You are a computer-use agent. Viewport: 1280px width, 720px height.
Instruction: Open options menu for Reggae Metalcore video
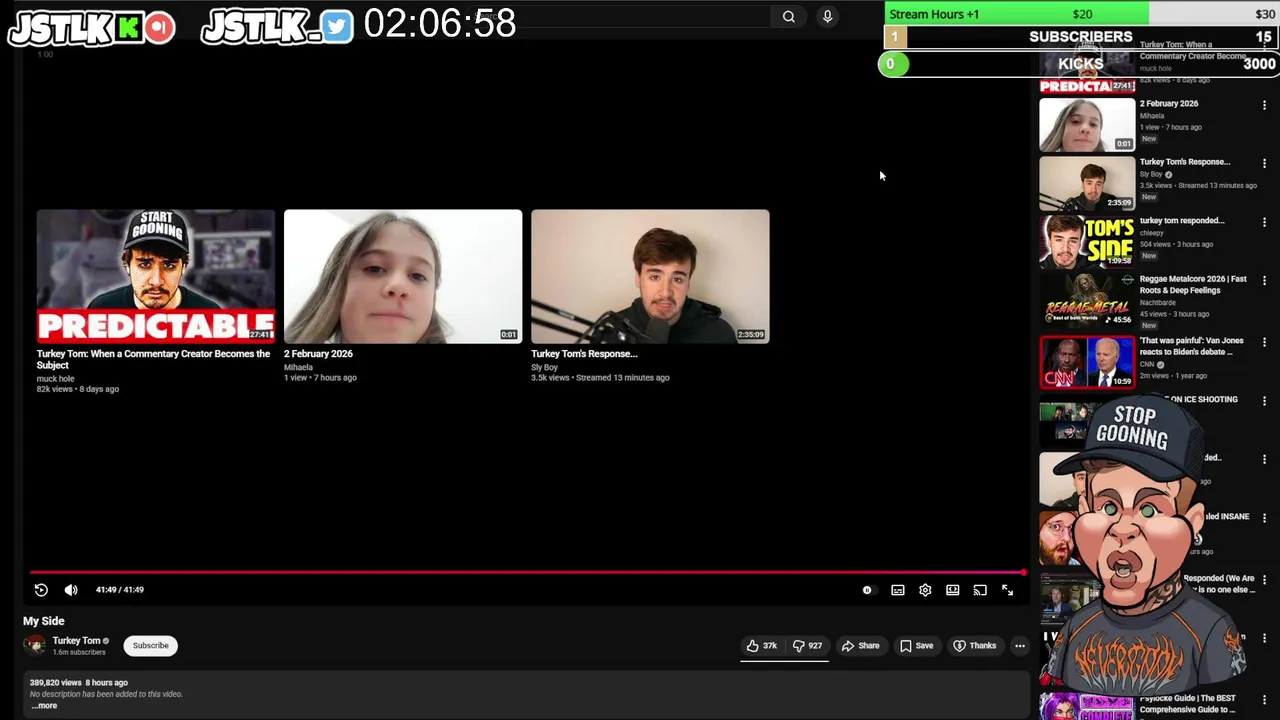1264,281
